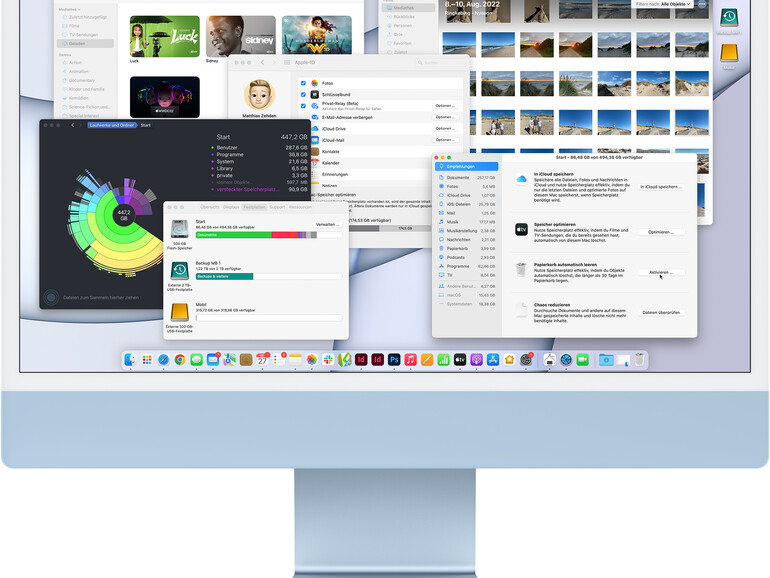
Task: Launch Google Chrome from the Dock
Action: pos(180,360)
